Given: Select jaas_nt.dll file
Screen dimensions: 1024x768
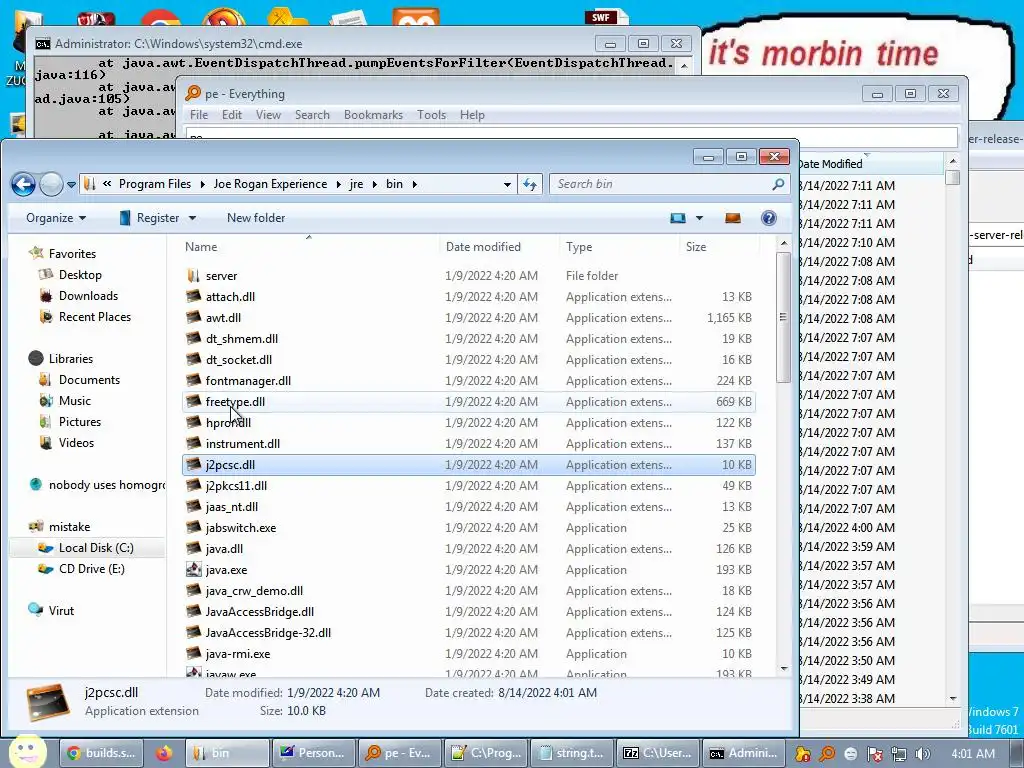Looking at the screenshot, I should click(231, 507).
